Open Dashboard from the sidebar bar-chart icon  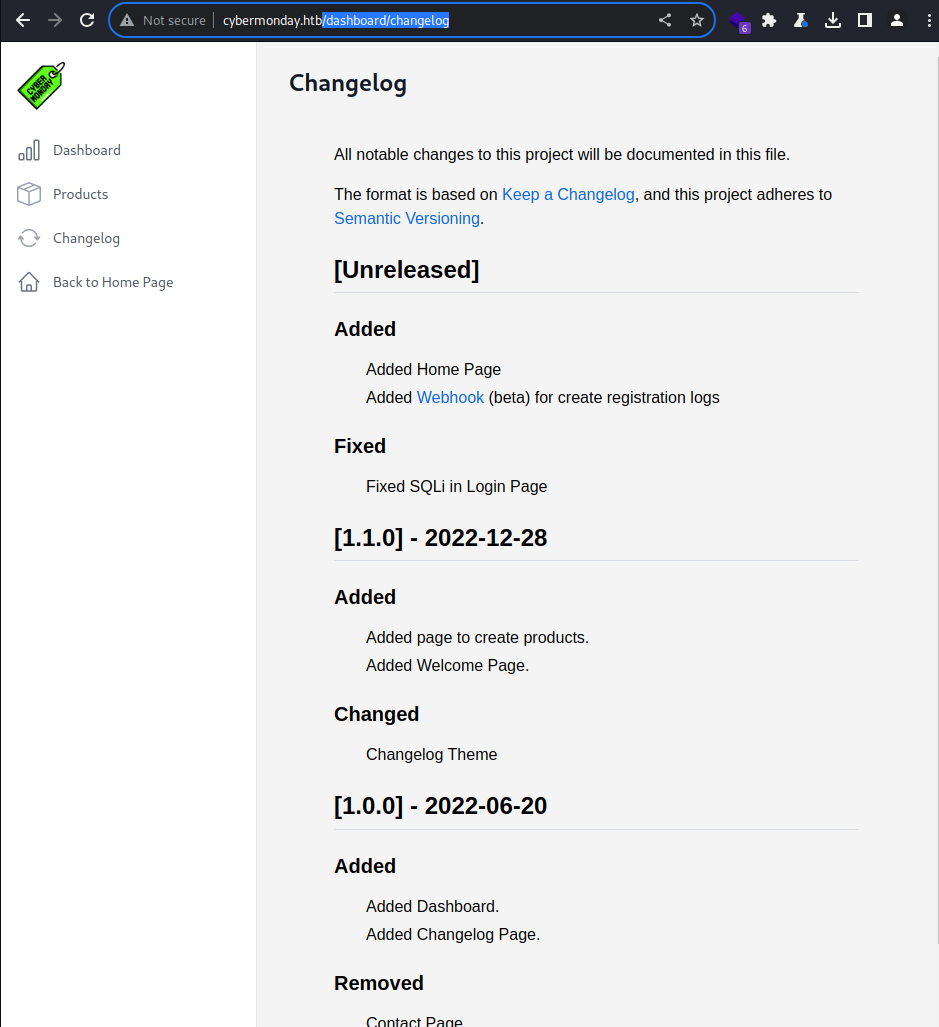pyautogui.click(x=29, y=150)
